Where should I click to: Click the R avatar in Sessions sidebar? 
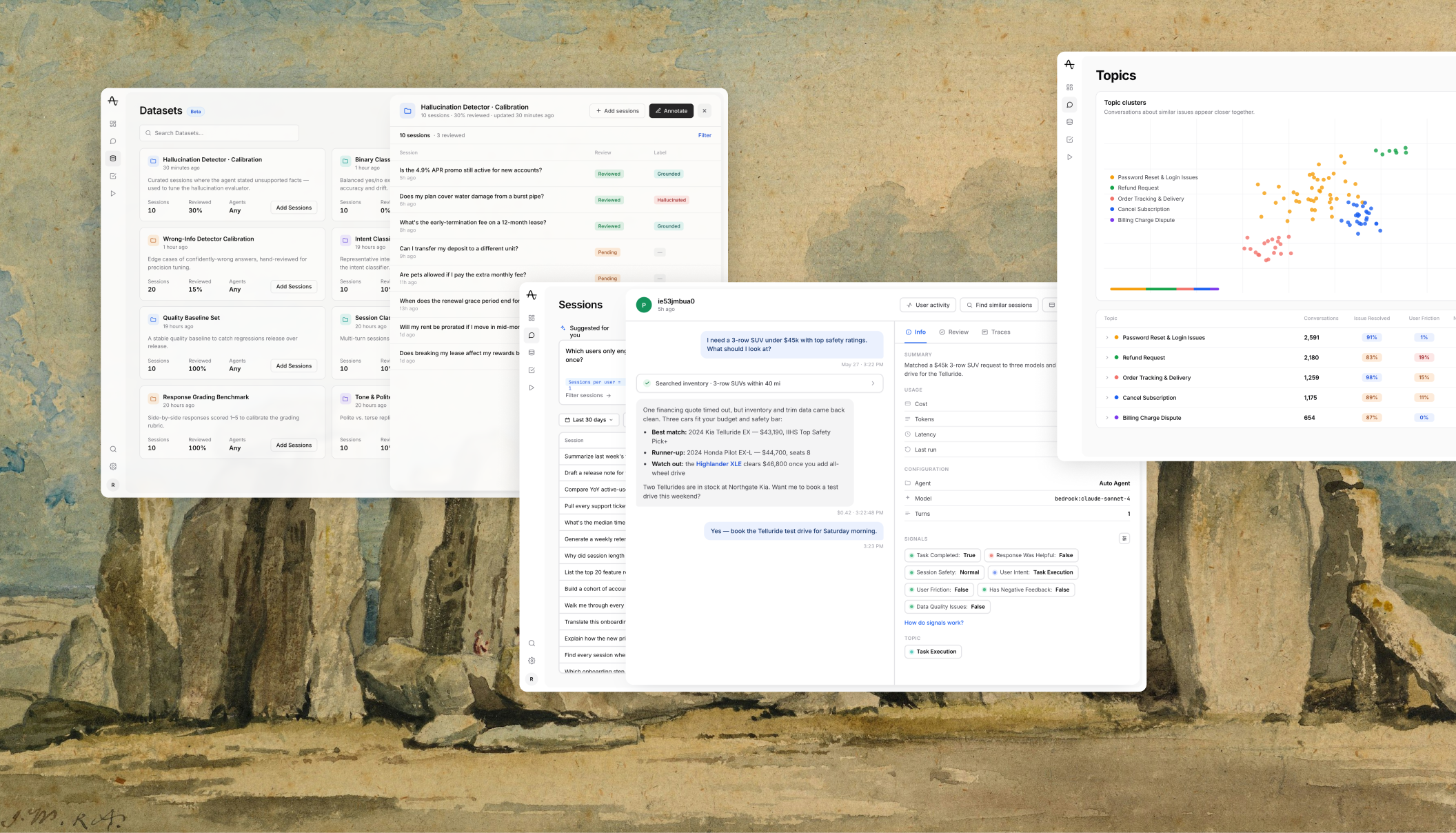pos(532,679)
